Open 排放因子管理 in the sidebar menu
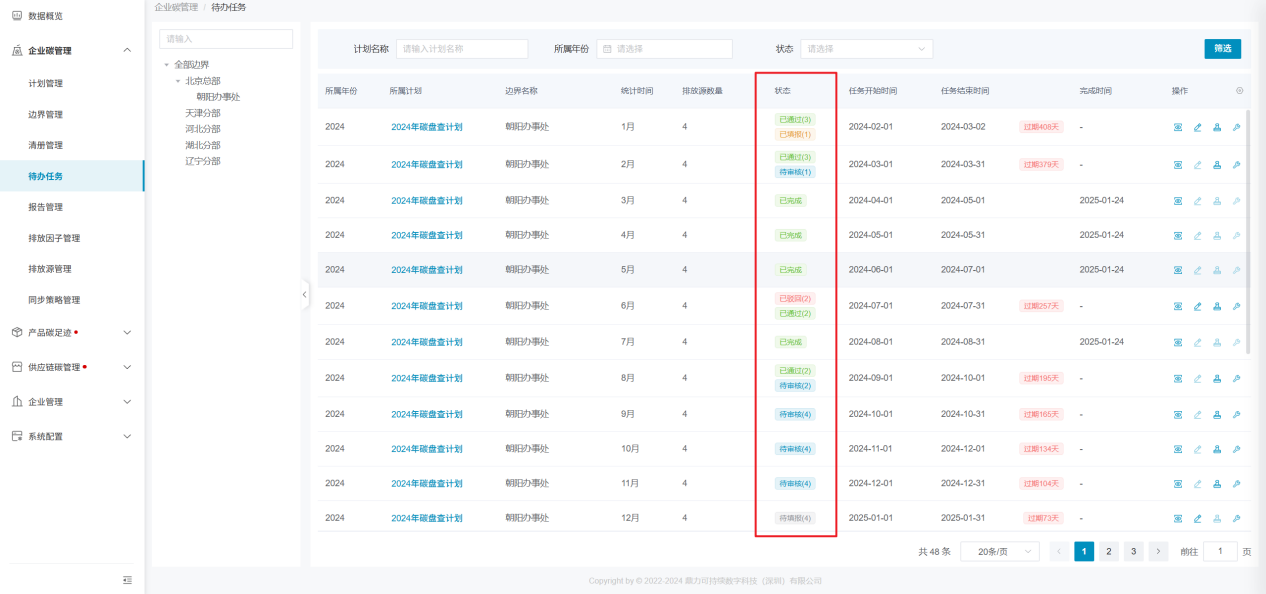The height and width of the screenshot is (594, 1266). tap(54, 238)
